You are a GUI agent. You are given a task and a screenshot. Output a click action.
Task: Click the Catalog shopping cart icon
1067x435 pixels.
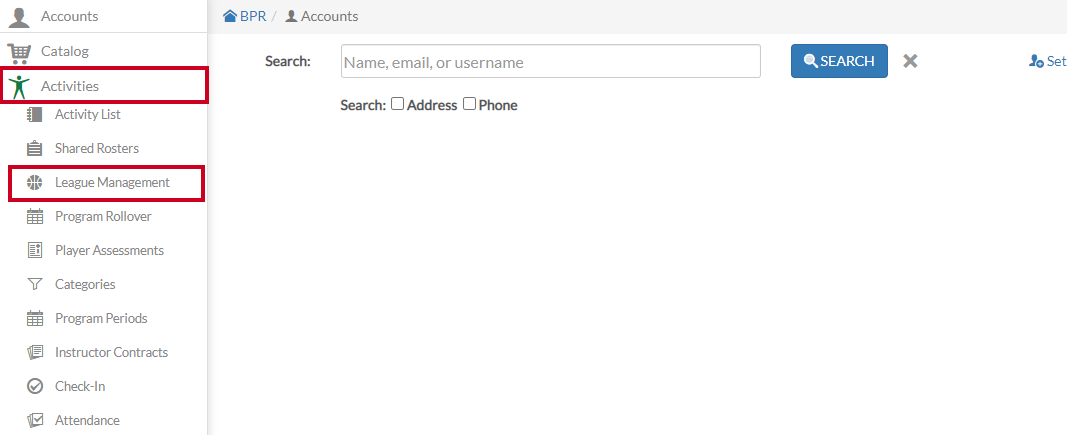[19, 52]
